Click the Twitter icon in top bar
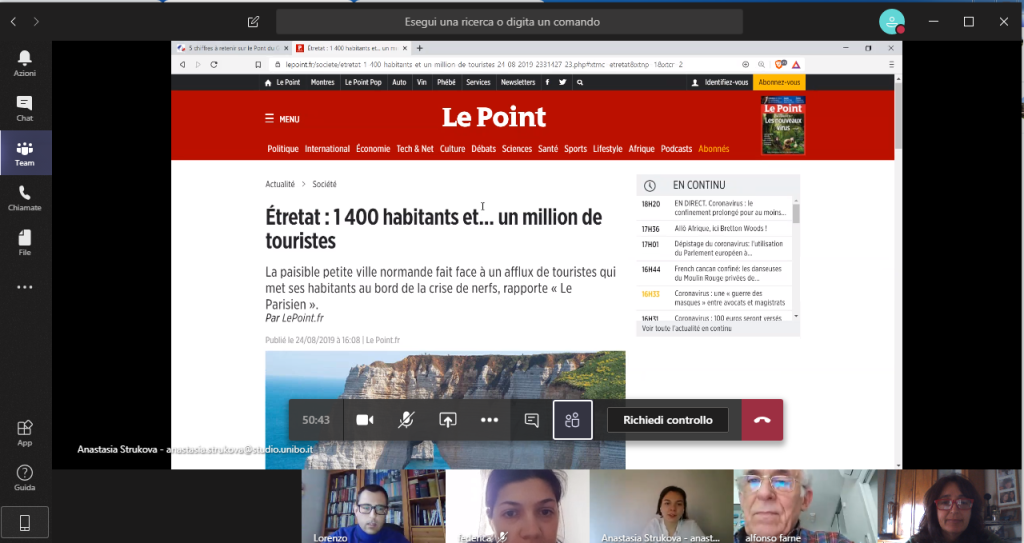Image resolution: width=1024 pixels, height=543 pixels. [562, 82]
